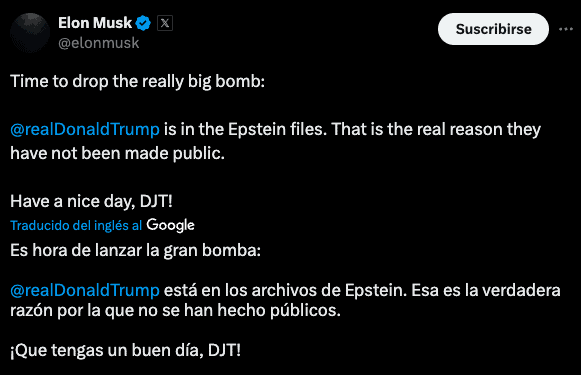Click the blue verified checkmark badge
Screen dimensions: 581x375
pyautogui.click(x=143, y=23)
